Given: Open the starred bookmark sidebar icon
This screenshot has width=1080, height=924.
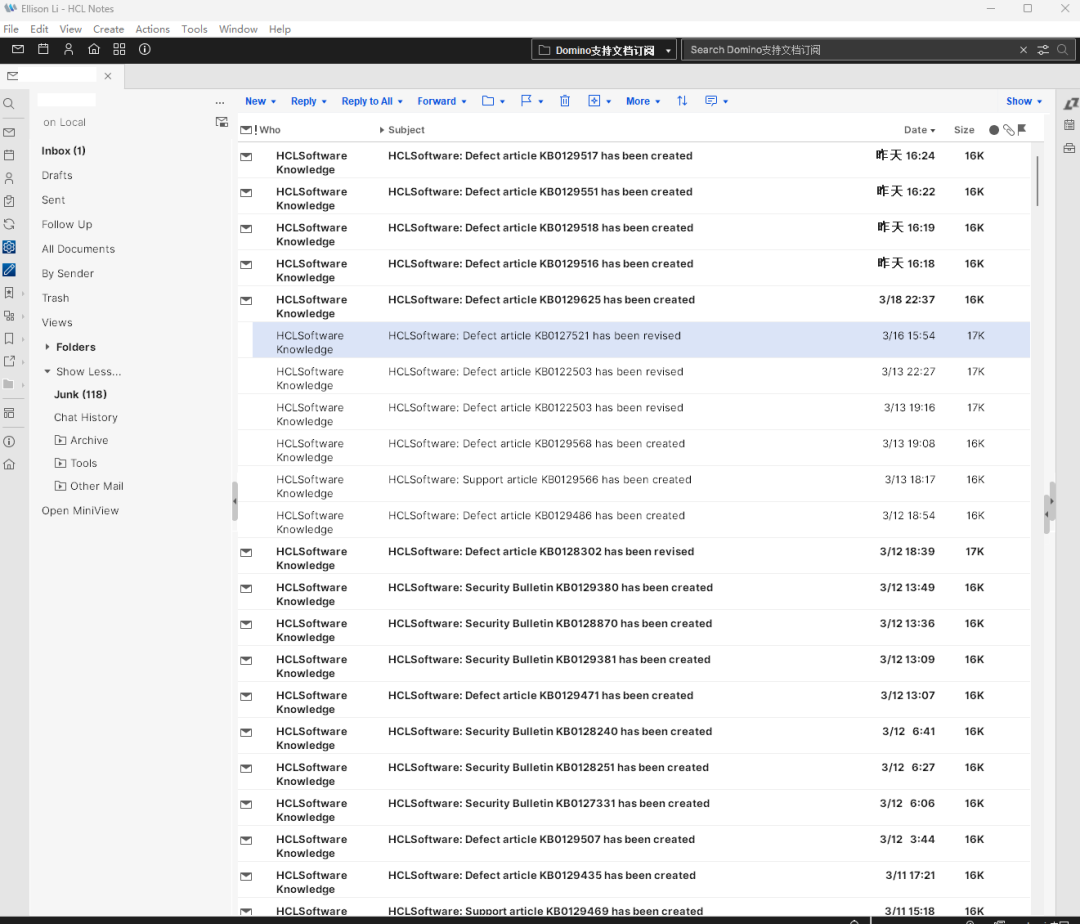Looking at the screenshot, I should click(9, 293).
